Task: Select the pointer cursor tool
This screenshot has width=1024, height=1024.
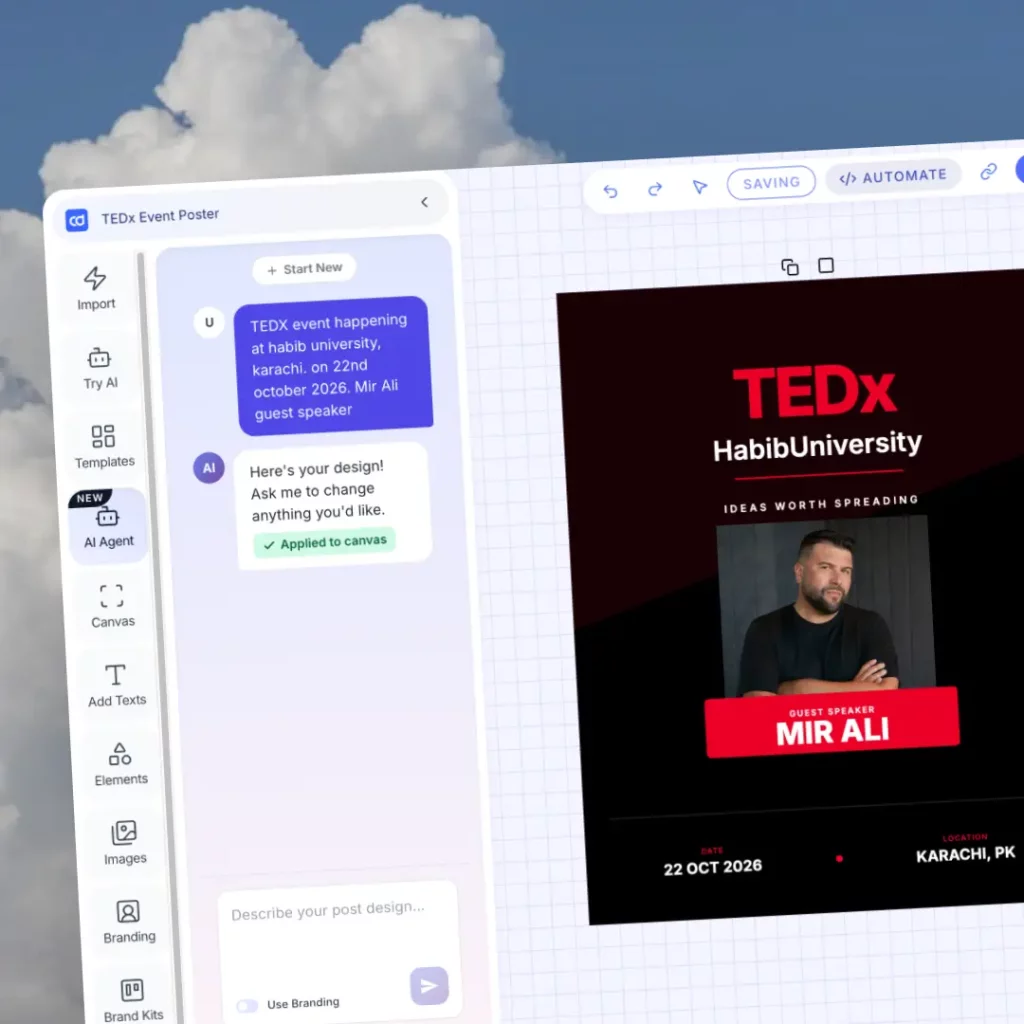Action: click(x=699, y=187)
